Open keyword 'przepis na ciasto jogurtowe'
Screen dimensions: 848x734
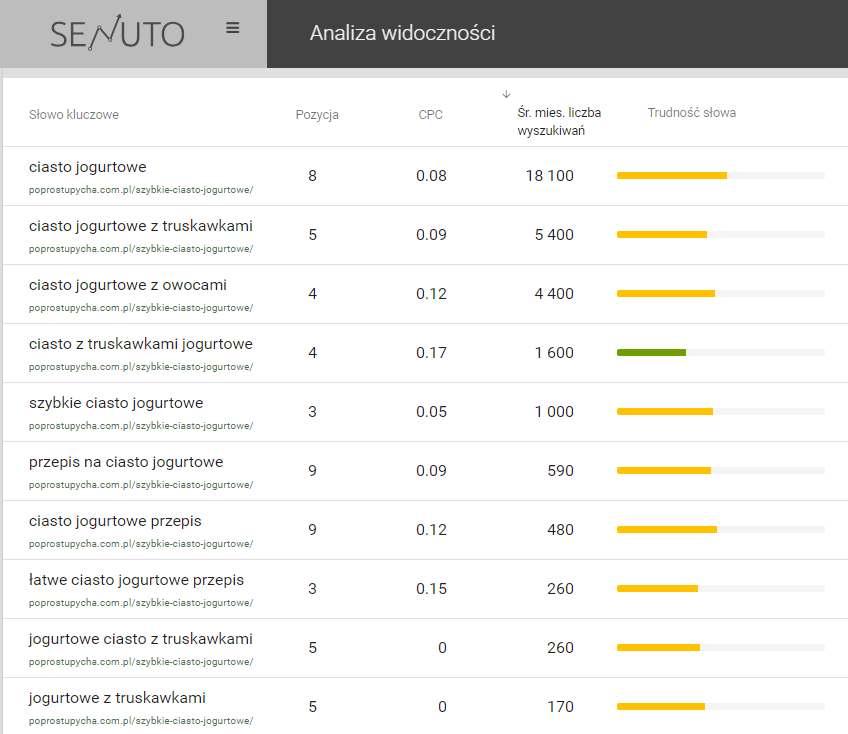pos(126,462)
